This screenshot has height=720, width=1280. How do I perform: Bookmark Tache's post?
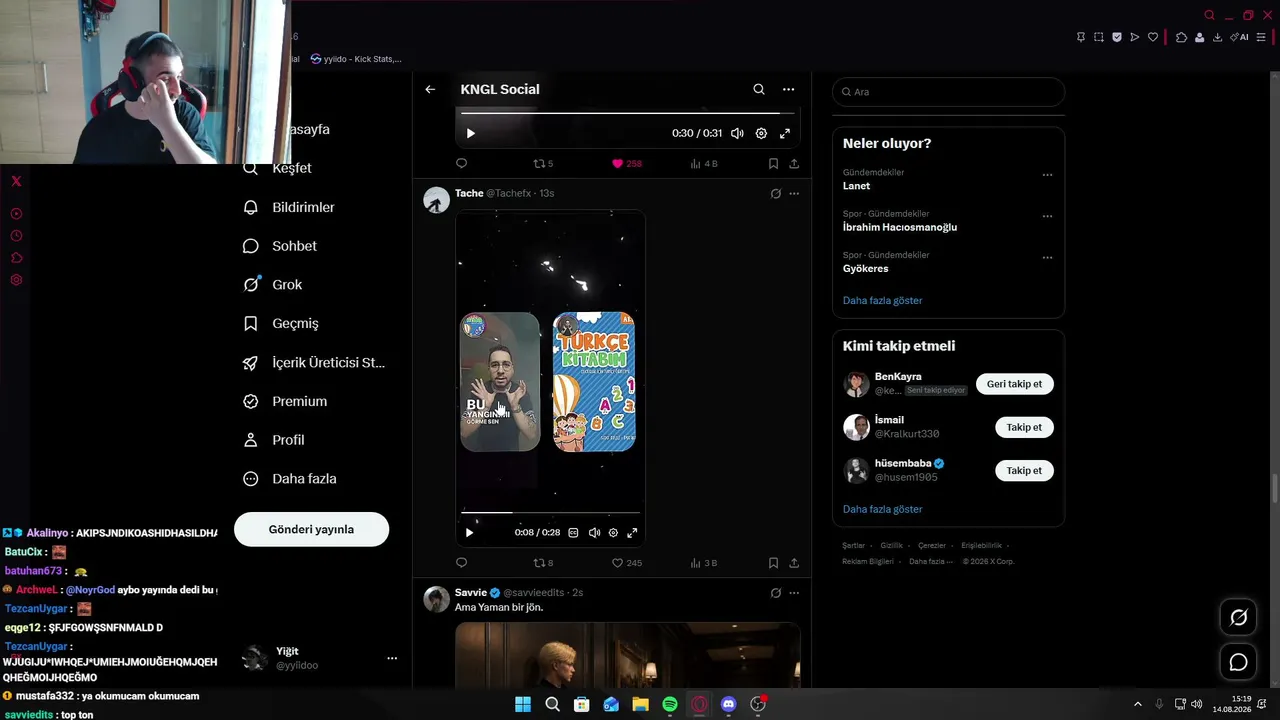[773, 563]
